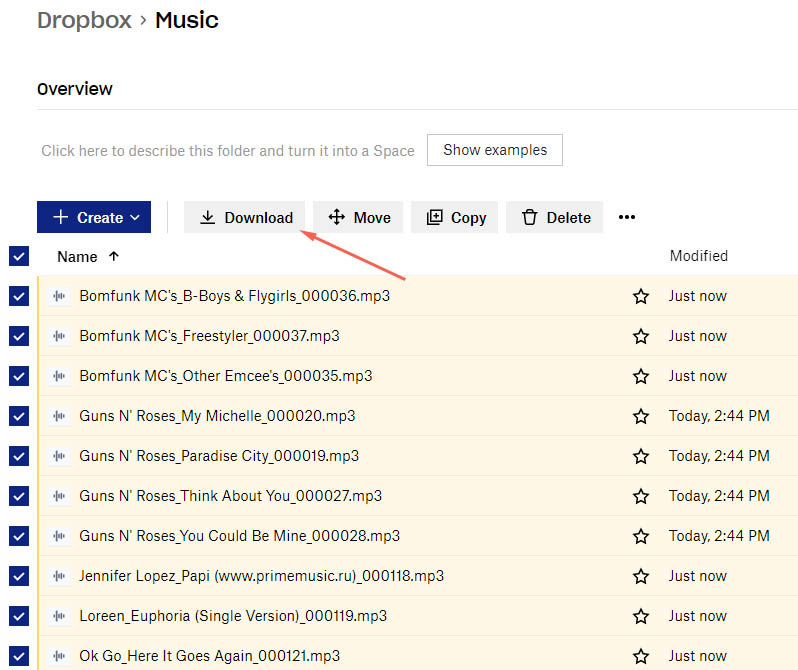Image resolution: width=798 pixels, height=670 pixels.
Task: Click audio icon of Guns N' Roses_You Could Be Mine
Action: [59, 536]
